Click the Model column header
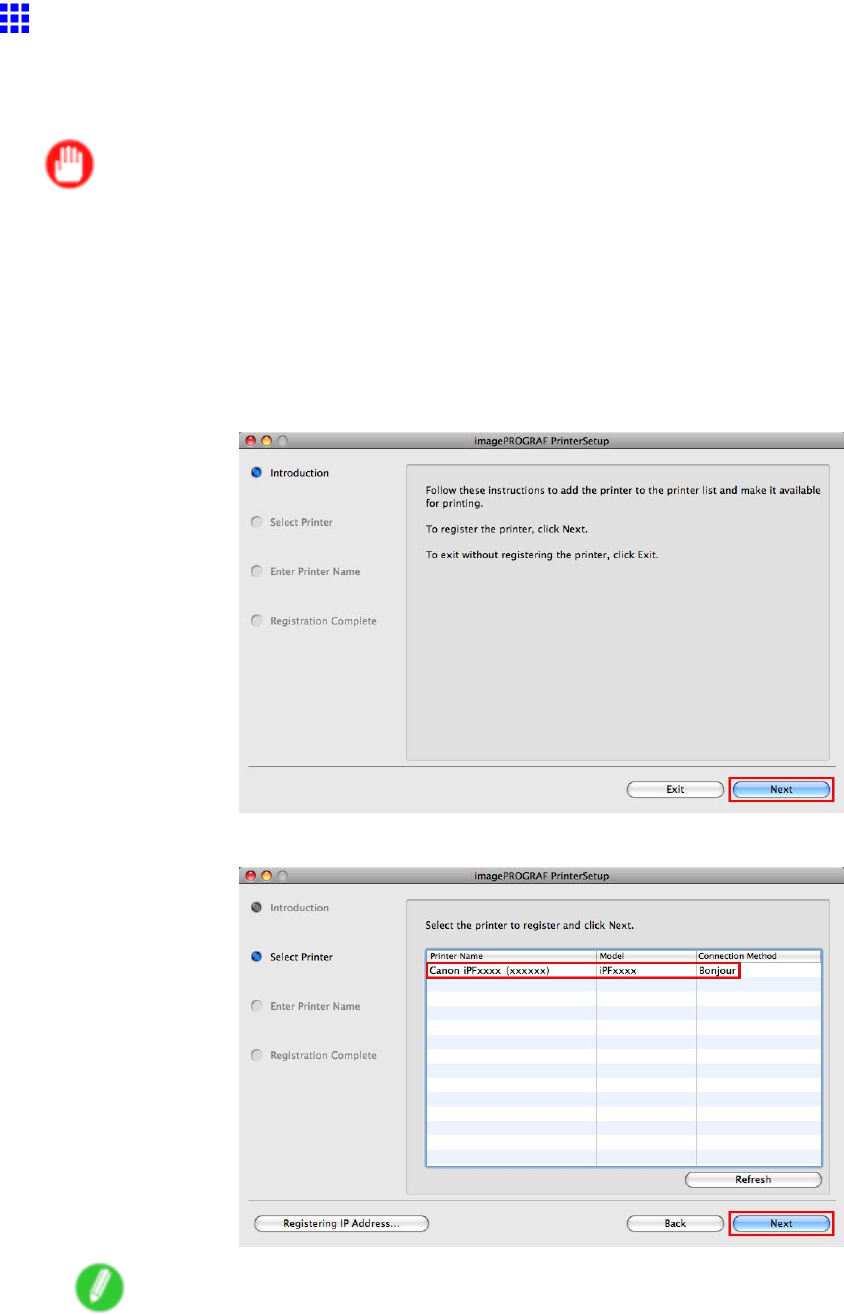Image resolution: width=844 pixels, height=1315 pixels. (x=646, y=956)
